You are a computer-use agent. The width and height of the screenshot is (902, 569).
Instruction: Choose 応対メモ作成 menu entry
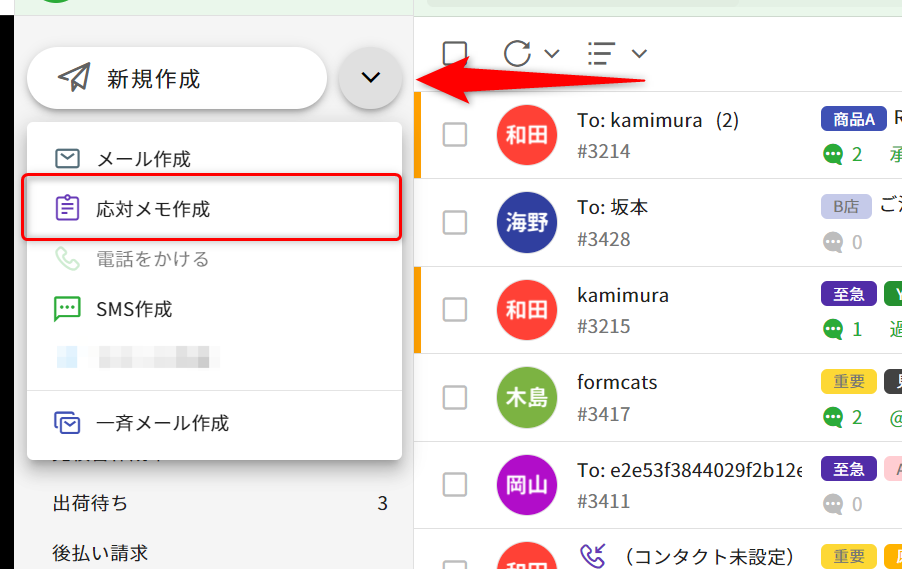click(153, 209)
